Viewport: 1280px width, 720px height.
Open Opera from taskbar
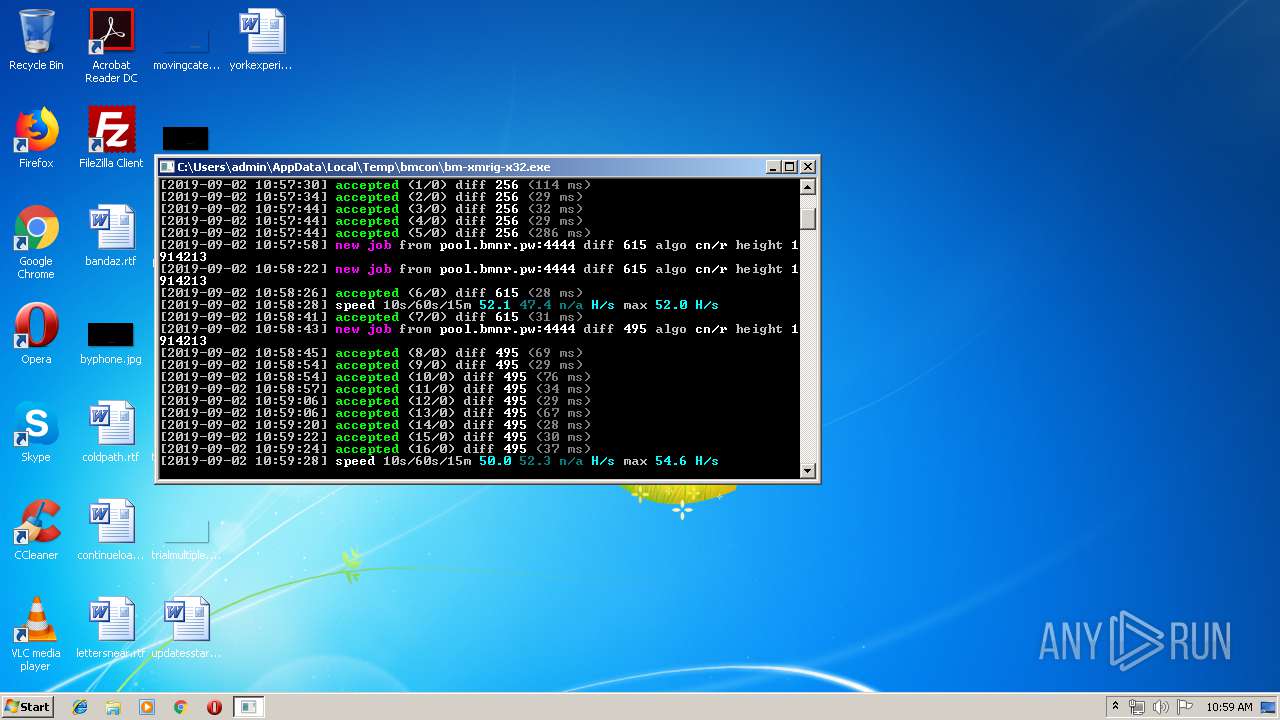point(214,707)
